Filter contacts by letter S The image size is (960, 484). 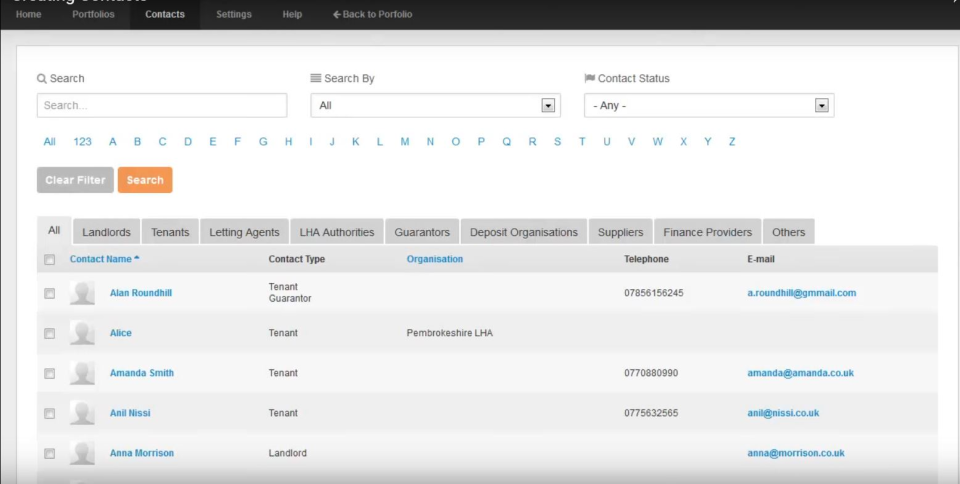point(557,141)
